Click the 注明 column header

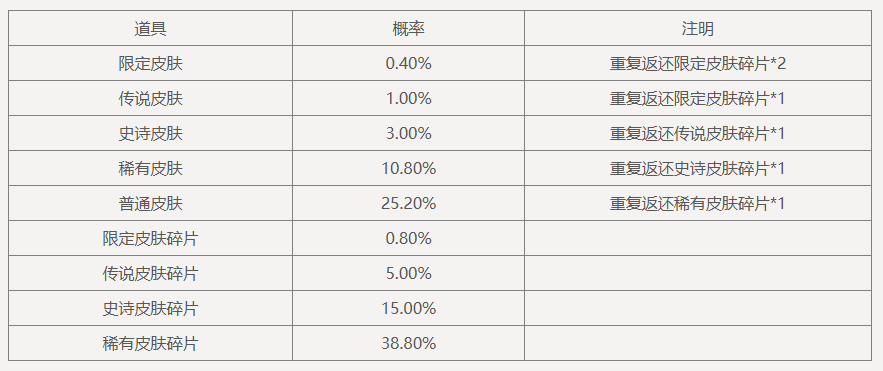[x=698, y=28]
